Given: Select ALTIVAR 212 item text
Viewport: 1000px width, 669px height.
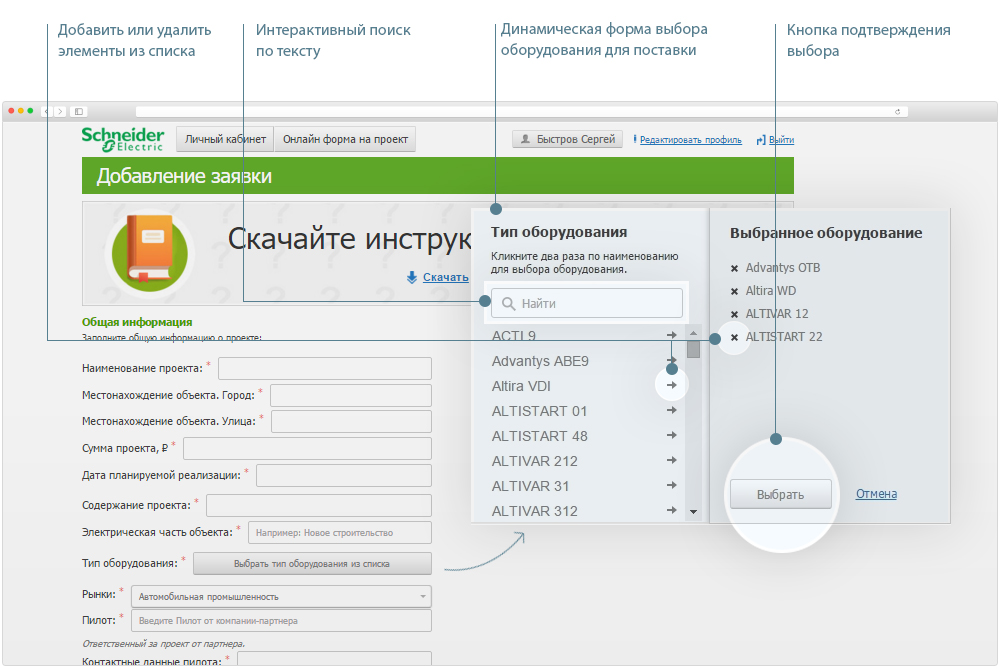Looking at the screenshot, I should click(534, 460).
